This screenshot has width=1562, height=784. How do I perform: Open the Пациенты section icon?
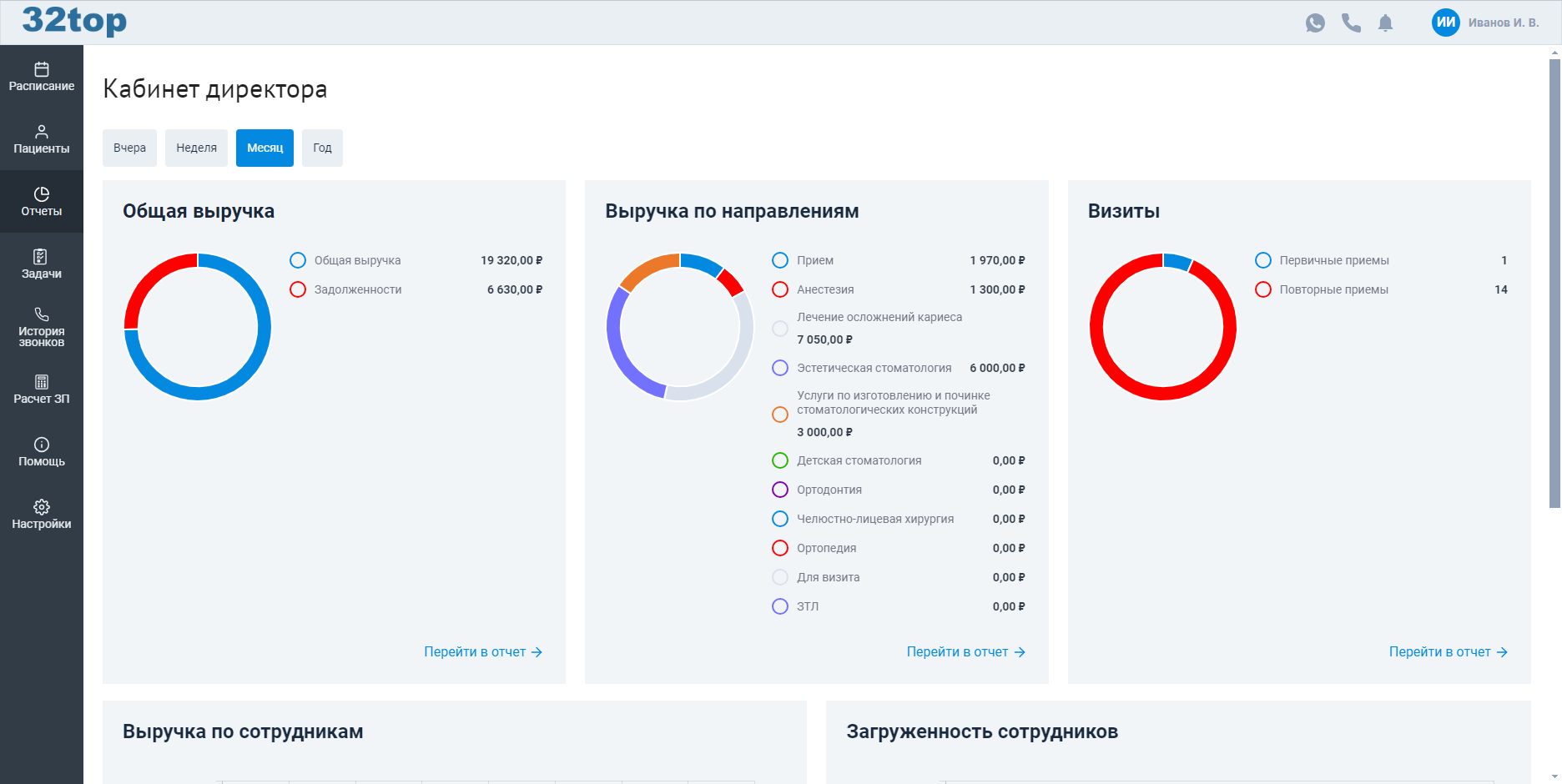pos(41,132)
